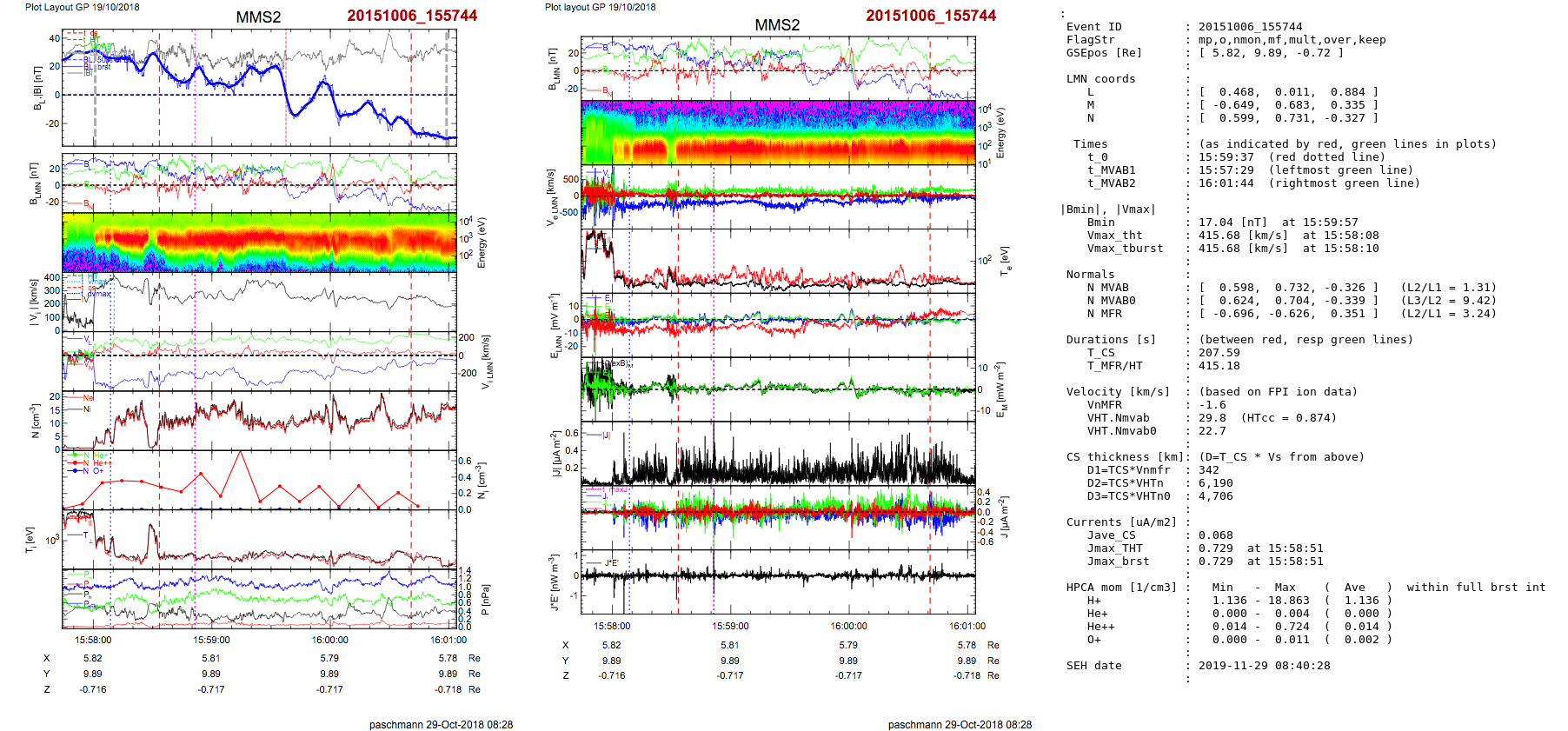This screenshot has width=1568, height=731.
Task: Click D3=TCS*VHTn0 thickness '4,706'
Action: coord(1216,496)
